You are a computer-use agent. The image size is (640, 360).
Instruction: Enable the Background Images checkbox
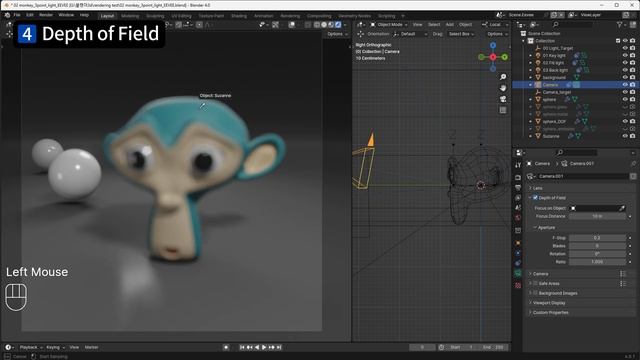[x=535, y=293]
